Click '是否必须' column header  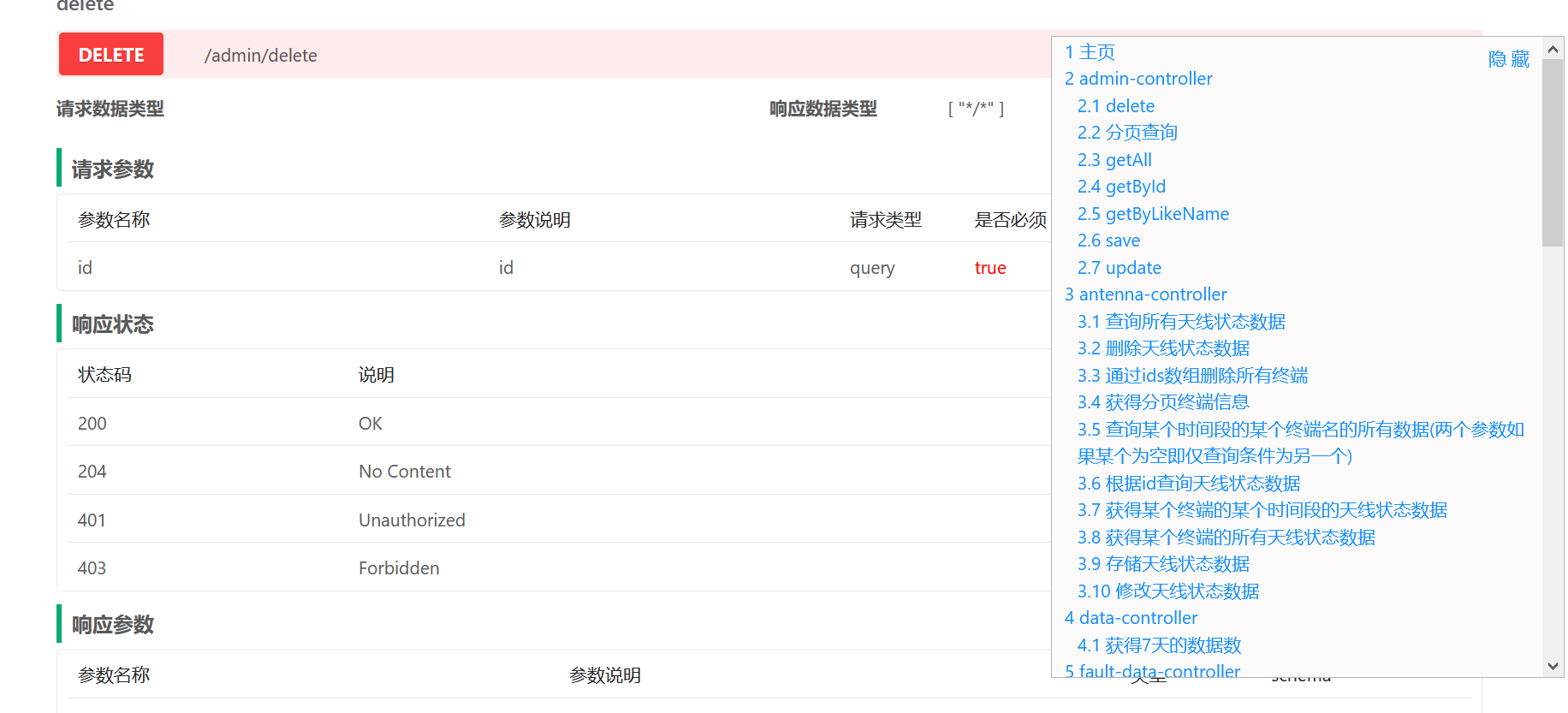click(x=1011, y=220)
